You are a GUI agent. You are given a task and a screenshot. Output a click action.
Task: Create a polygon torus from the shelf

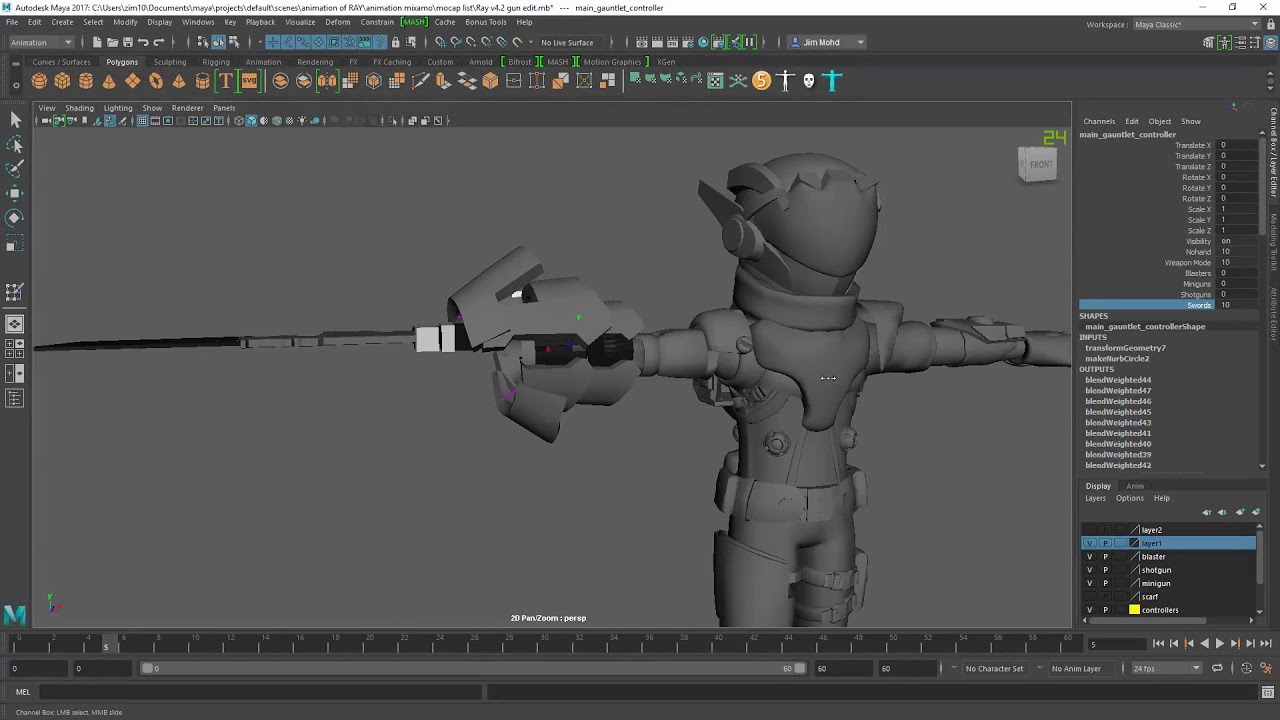(x=156, y=81)
